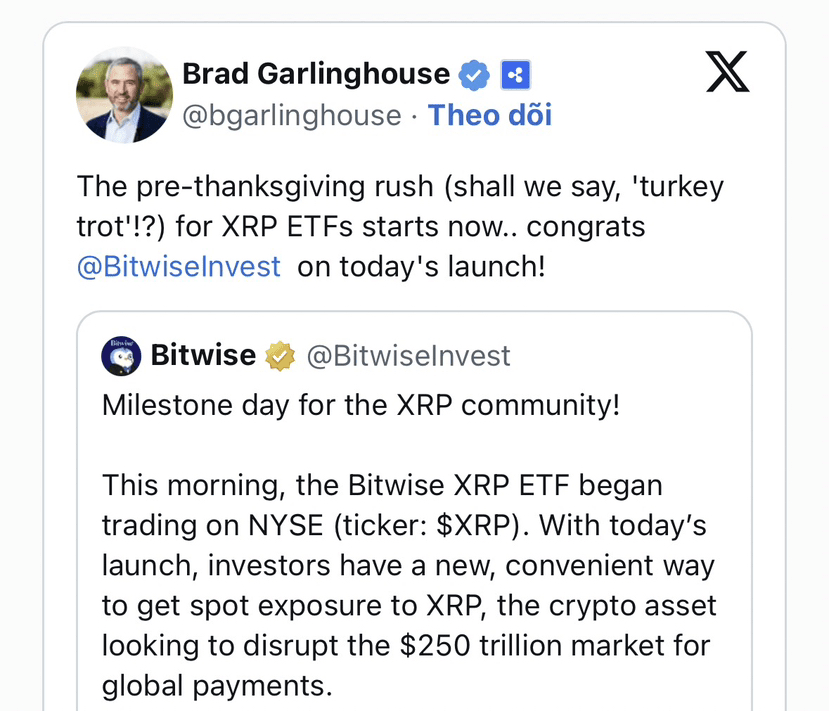Image resolution: width=829 pixels, height=711 pixels.
Task: Click Brad Garlinghouse's profile photo
Action: [124, 95]
